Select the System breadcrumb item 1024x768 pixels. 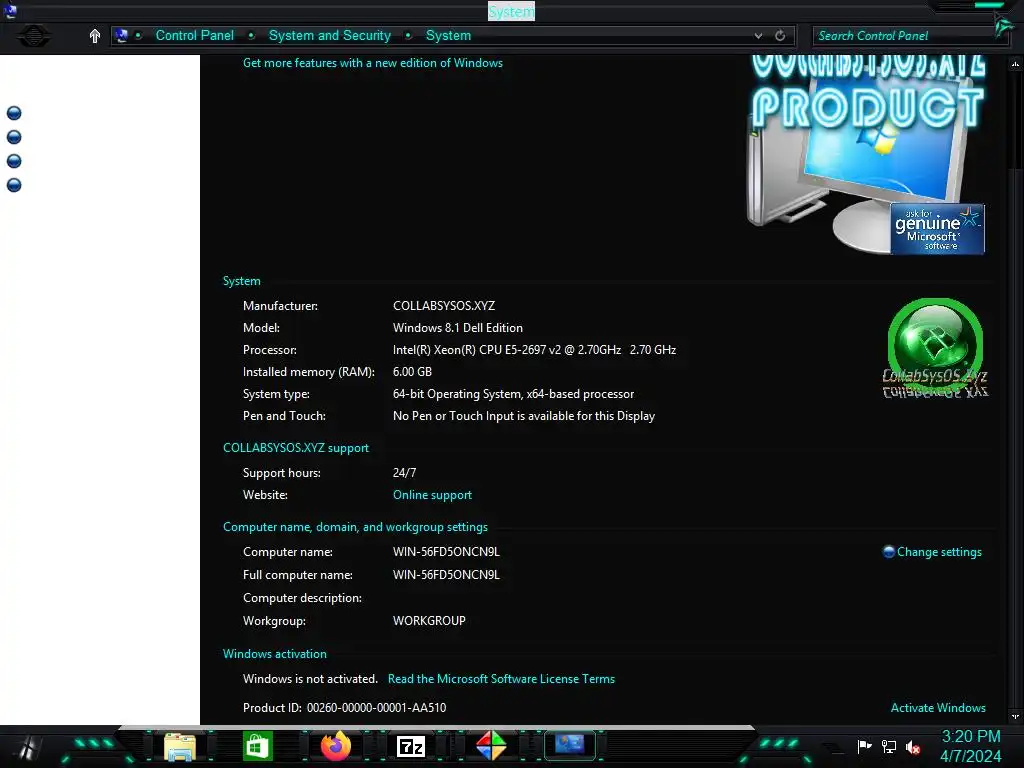click(x=448, y=35)
